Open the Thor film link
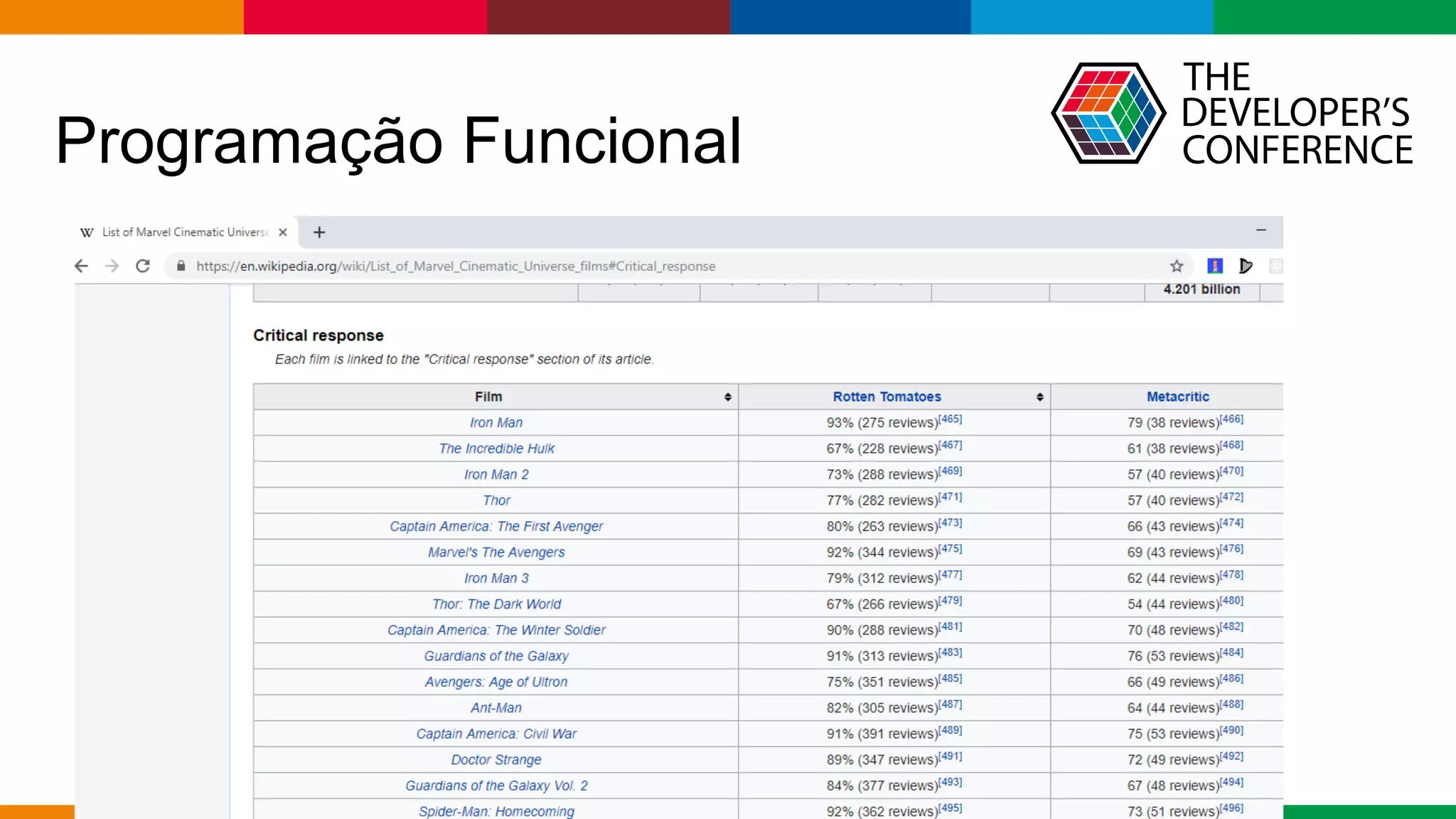Screen dimensions: 1456x819 (496, 500)
